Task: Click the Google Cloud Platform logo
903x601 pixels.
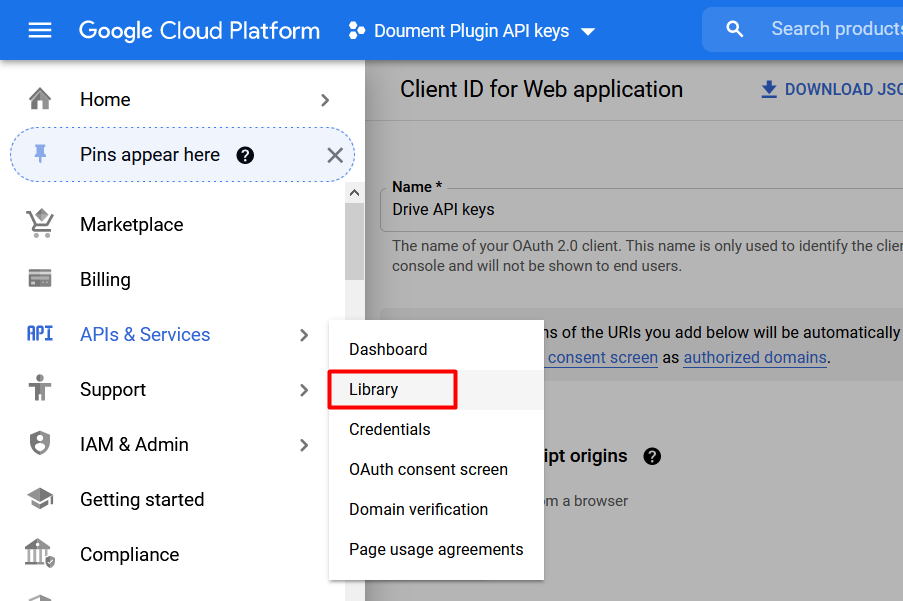Action: point(199,31)
